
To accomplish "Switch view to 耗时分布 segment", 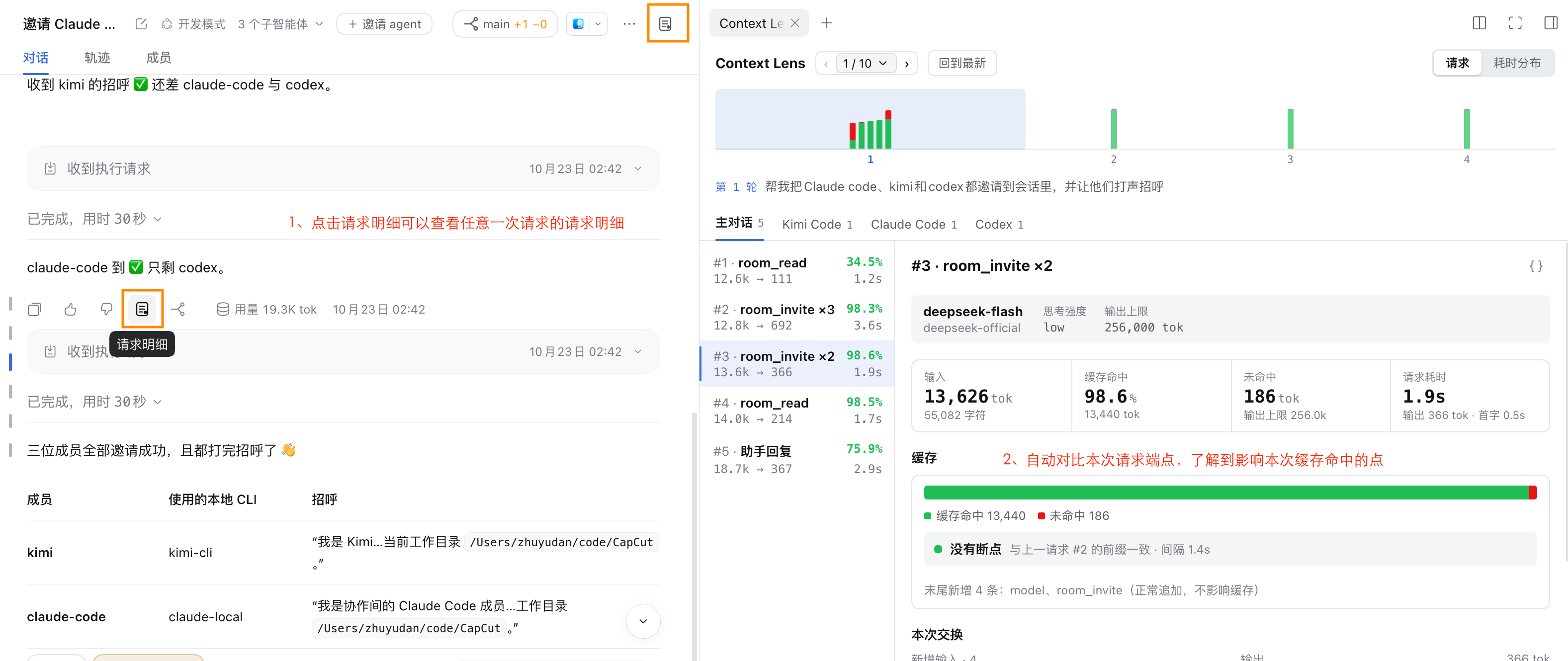I will click(1516, 63).
